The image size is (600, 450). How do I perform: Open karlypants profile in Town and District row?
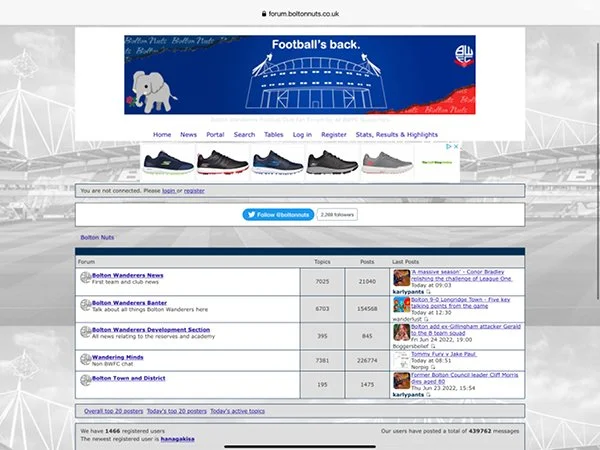(x=408, y=395)
